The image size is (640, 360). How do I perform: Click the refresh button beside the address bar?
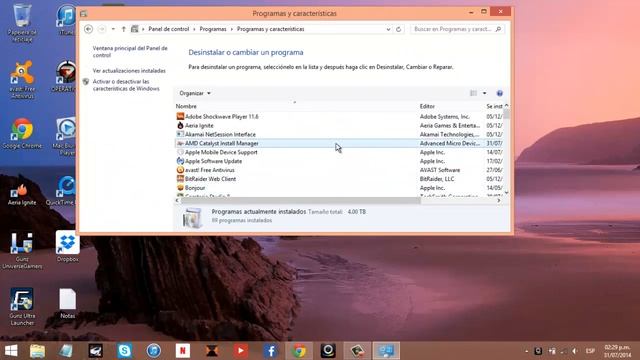coord(399,29)
